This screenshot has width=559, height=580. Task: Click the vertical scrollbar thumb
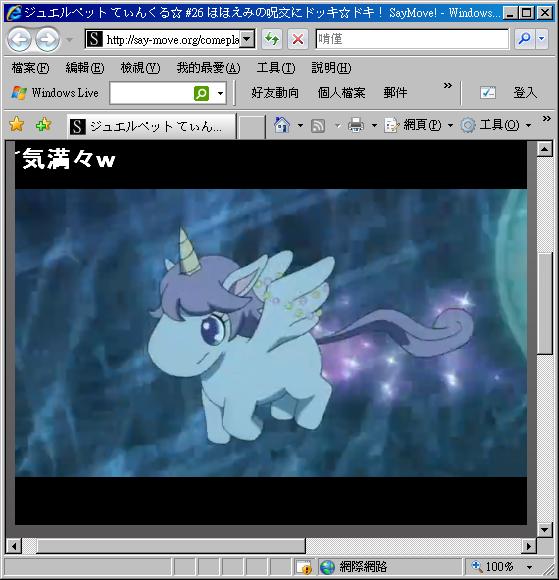(x=545, y=303)
